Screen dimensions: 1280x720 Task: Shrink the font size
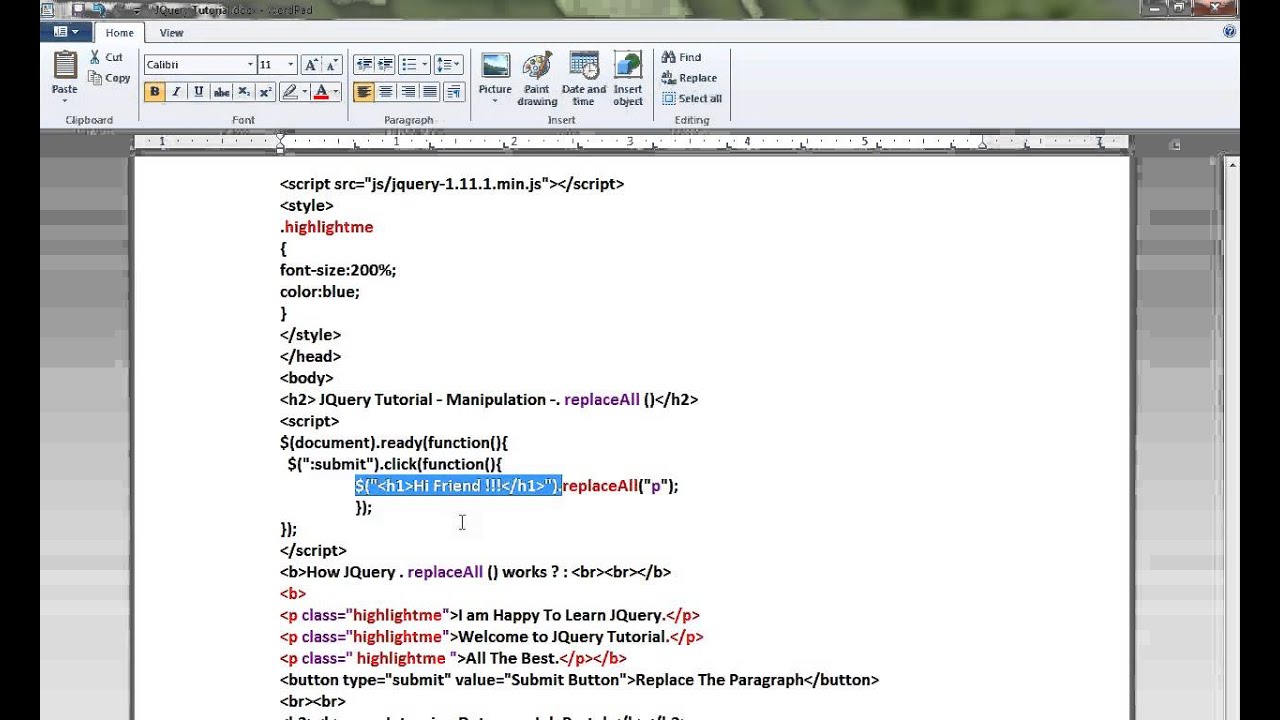tap(332, 65)
